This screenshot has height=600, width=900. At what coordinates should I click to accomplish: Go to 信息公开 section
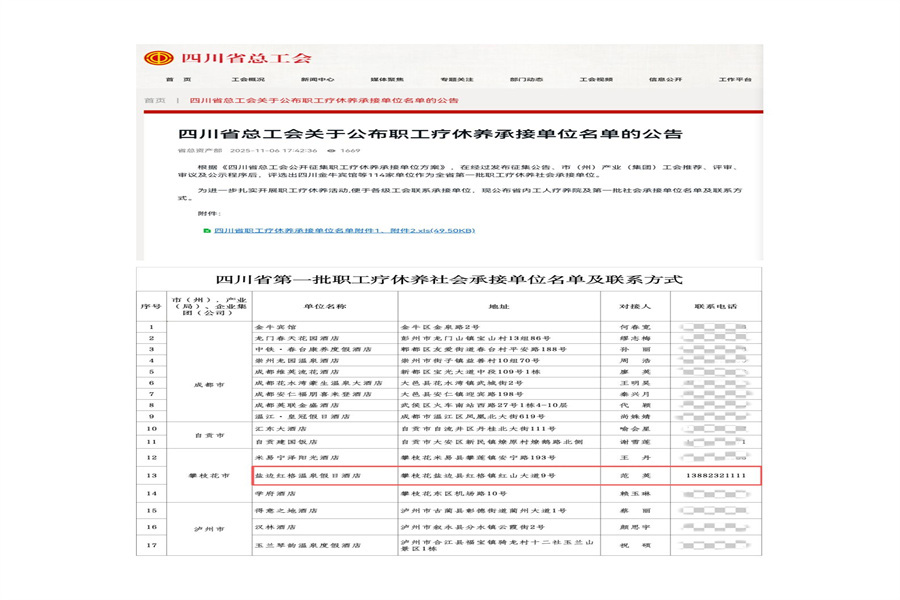666,79
